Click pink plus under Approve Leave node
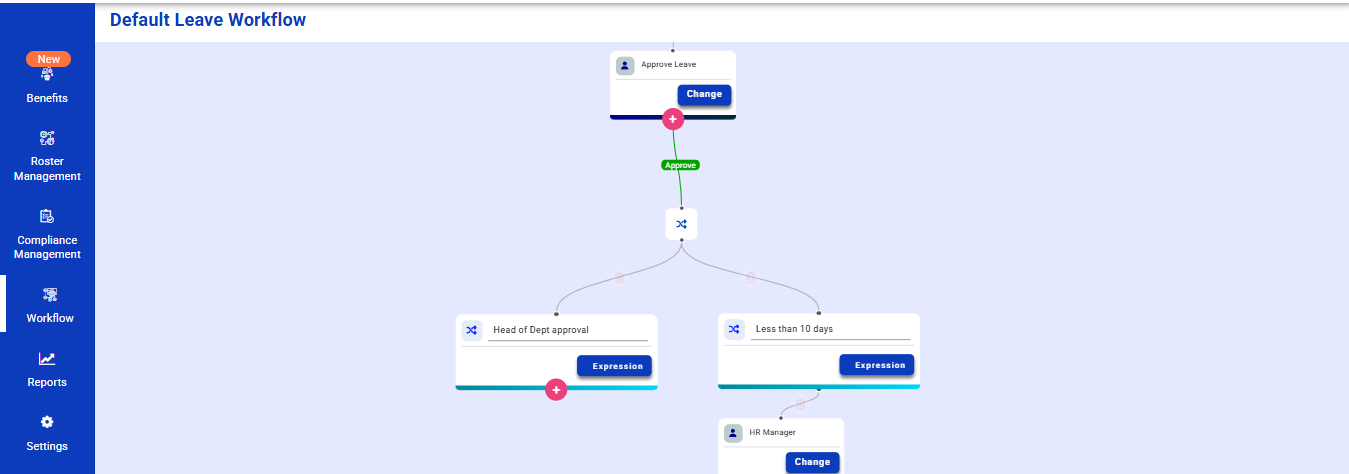 (673, 119)
